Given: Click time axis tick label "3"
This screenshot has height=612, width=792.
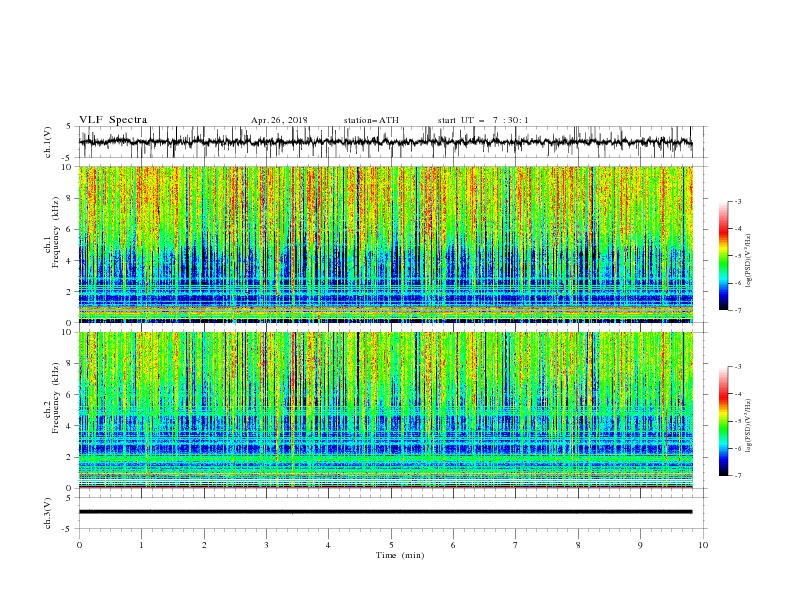Looking at the screenshot, I should (266, 545).
